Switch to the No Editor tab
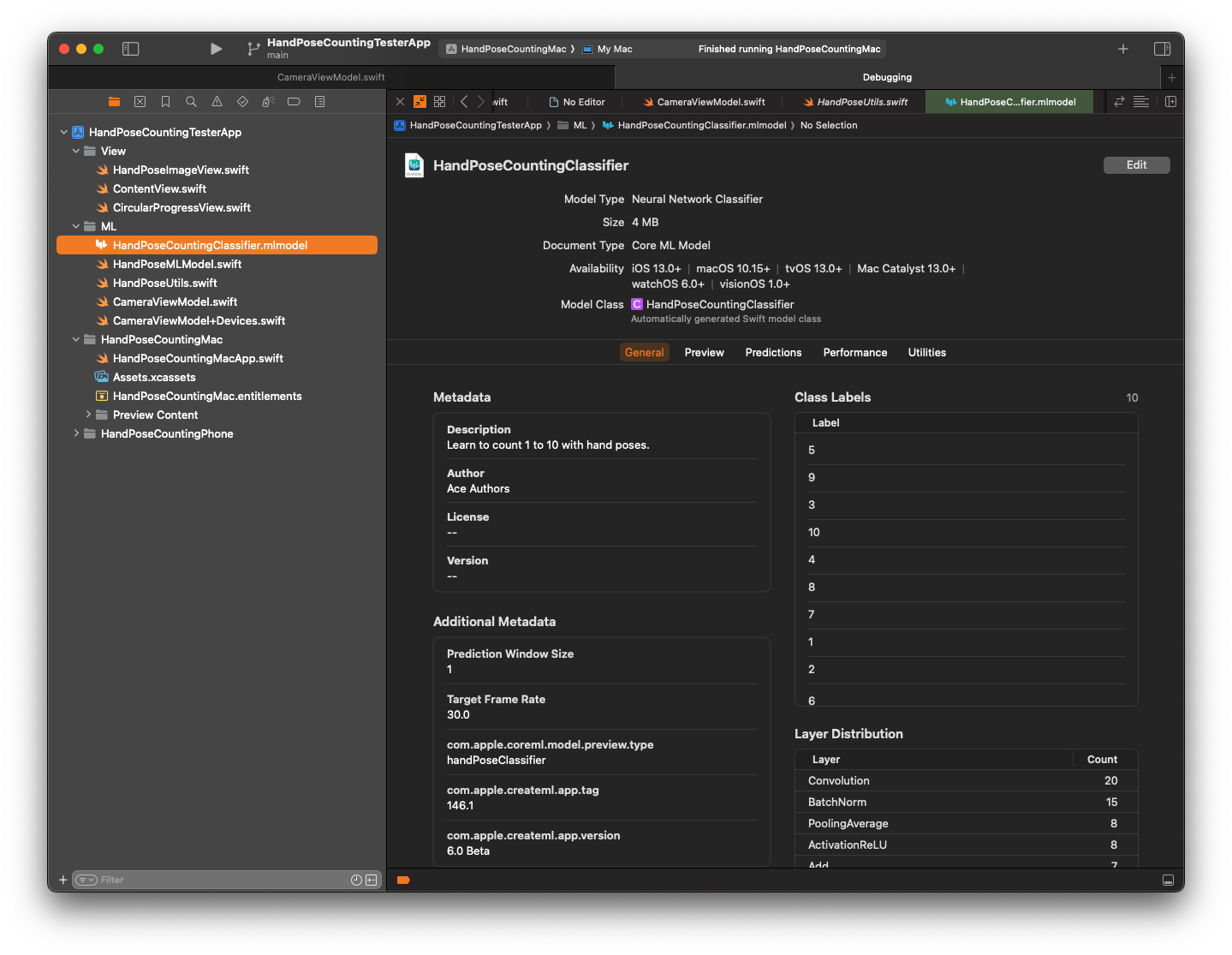 point(576,102)
